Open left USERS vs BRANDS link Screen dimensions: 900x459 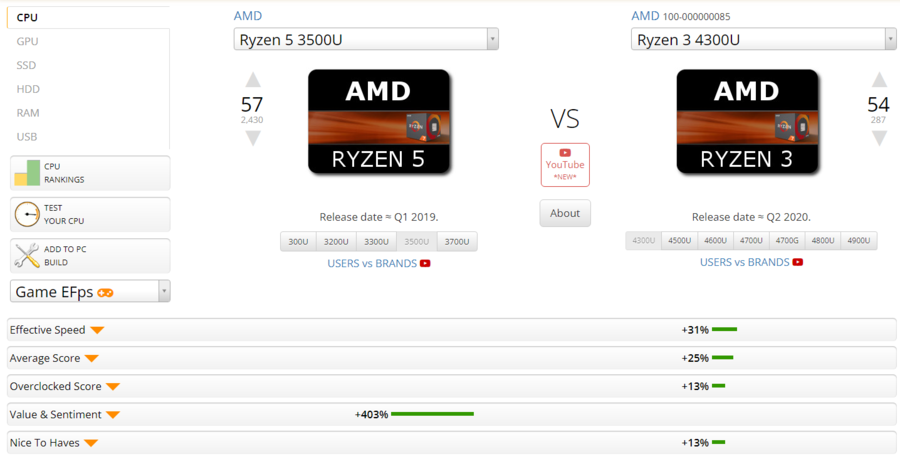click(x=372, y=263)
